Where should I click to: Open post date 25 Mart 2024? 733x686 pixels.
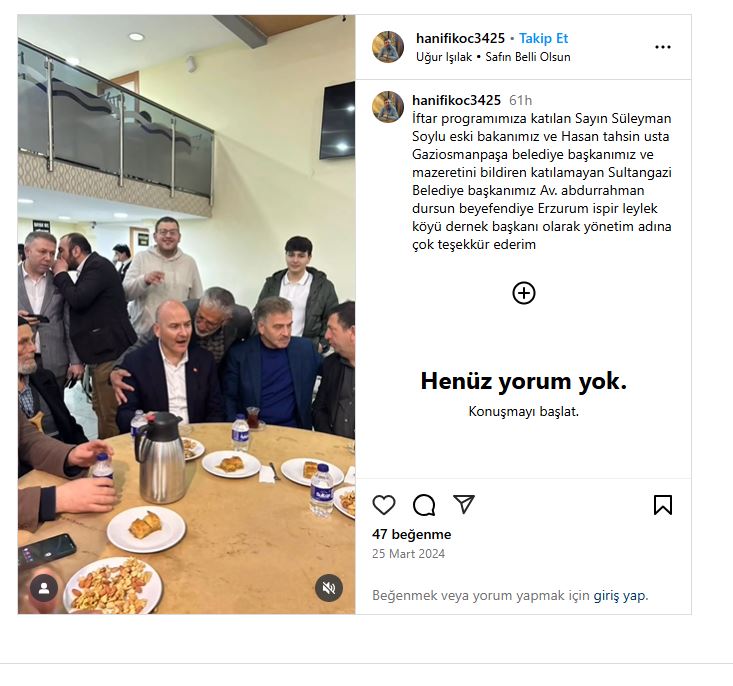pos(409,554)
